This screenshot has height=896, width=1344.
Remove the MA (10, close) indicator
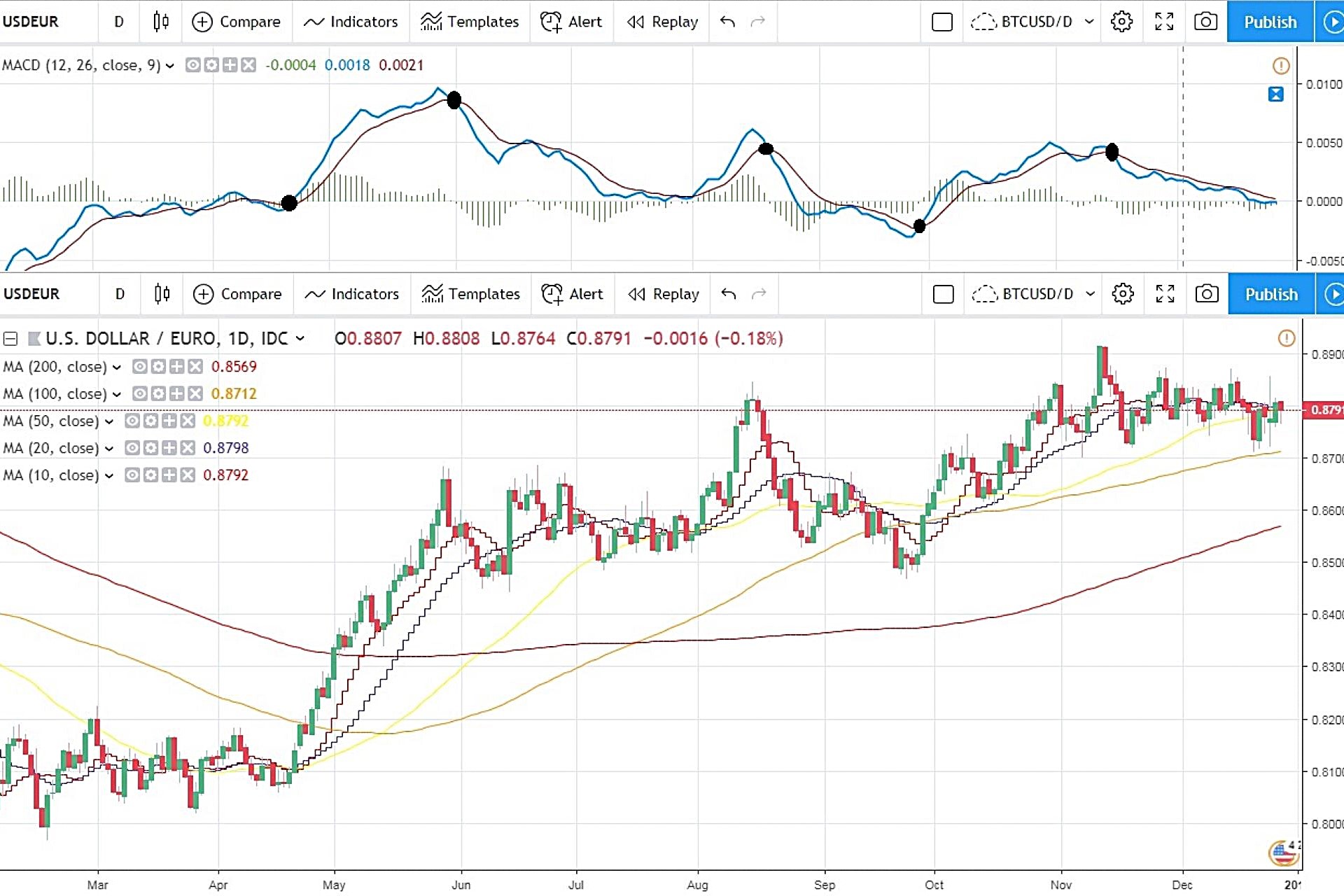pyautogui.click(x=188, y=475)
